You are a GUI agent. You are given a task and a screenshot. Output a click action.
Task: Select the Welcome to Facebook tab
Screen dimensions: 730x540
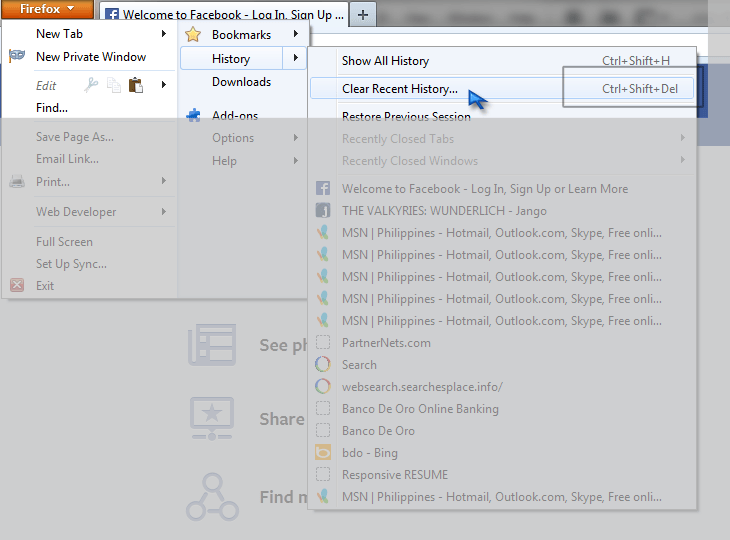(224, 14)
